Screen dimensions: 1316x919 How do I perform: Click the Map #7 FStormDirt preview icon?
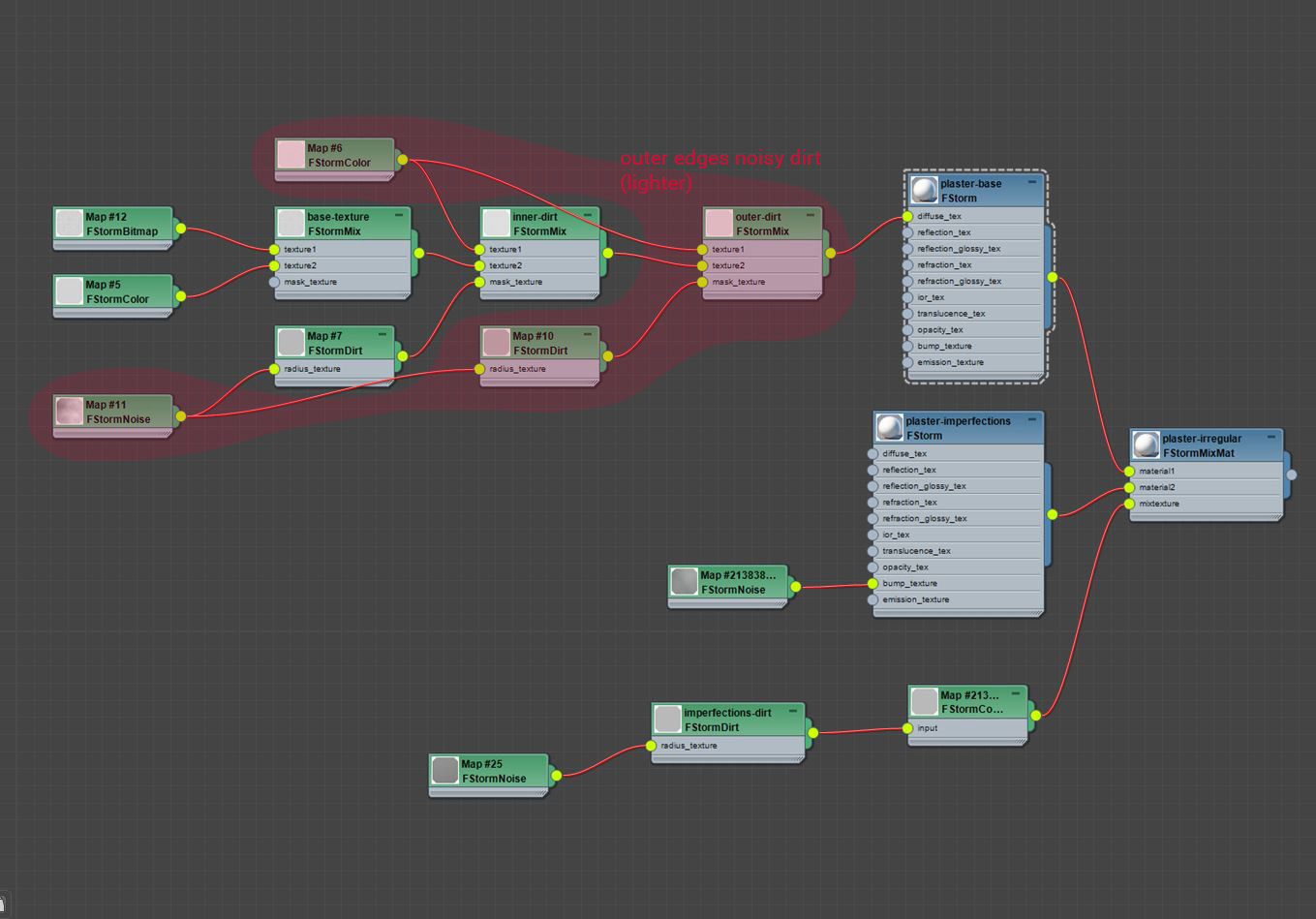pyautogui.click(x=291, y=343)
